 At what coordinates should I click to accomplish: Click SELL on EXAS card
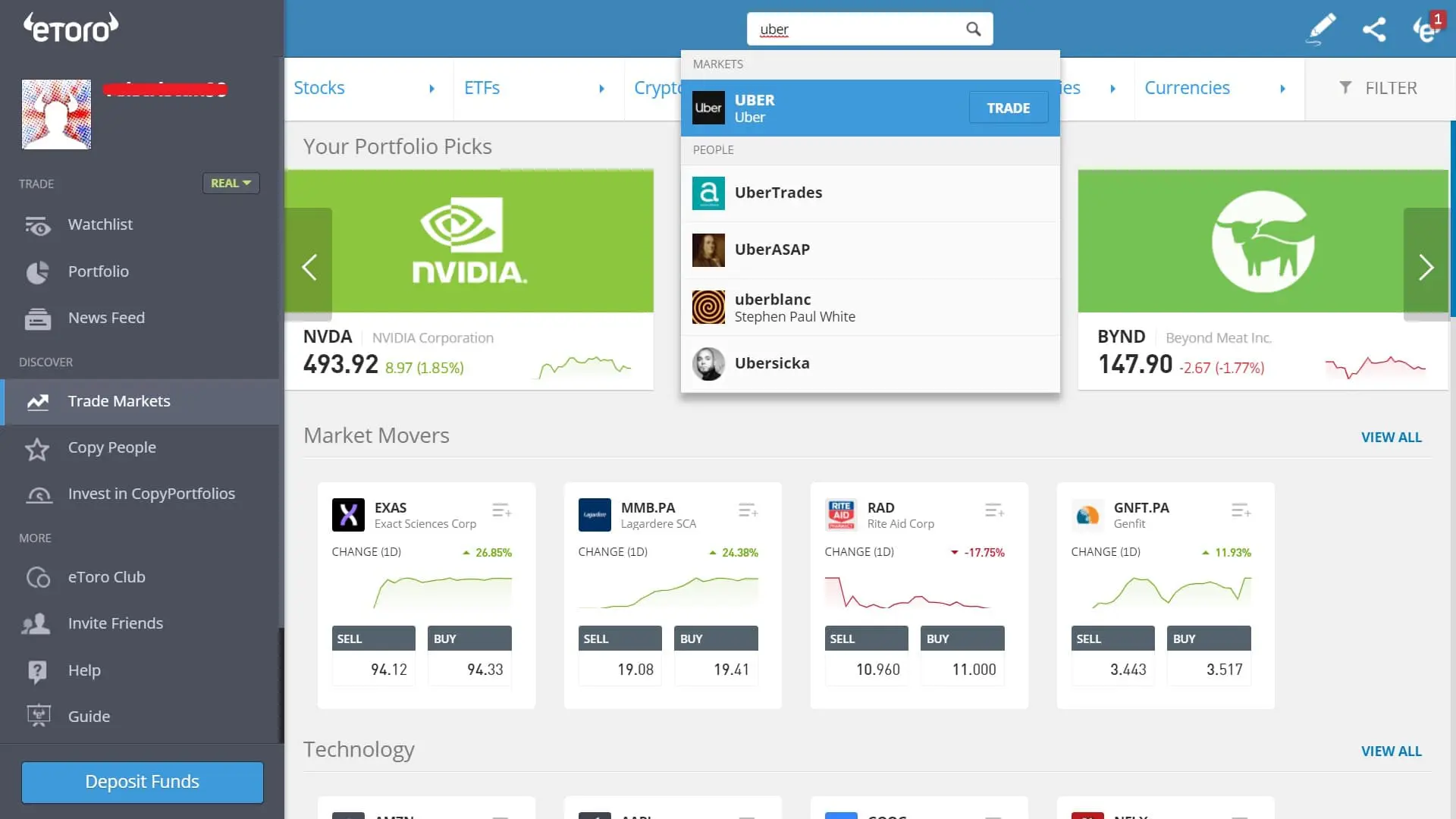(x=374, y=655)
